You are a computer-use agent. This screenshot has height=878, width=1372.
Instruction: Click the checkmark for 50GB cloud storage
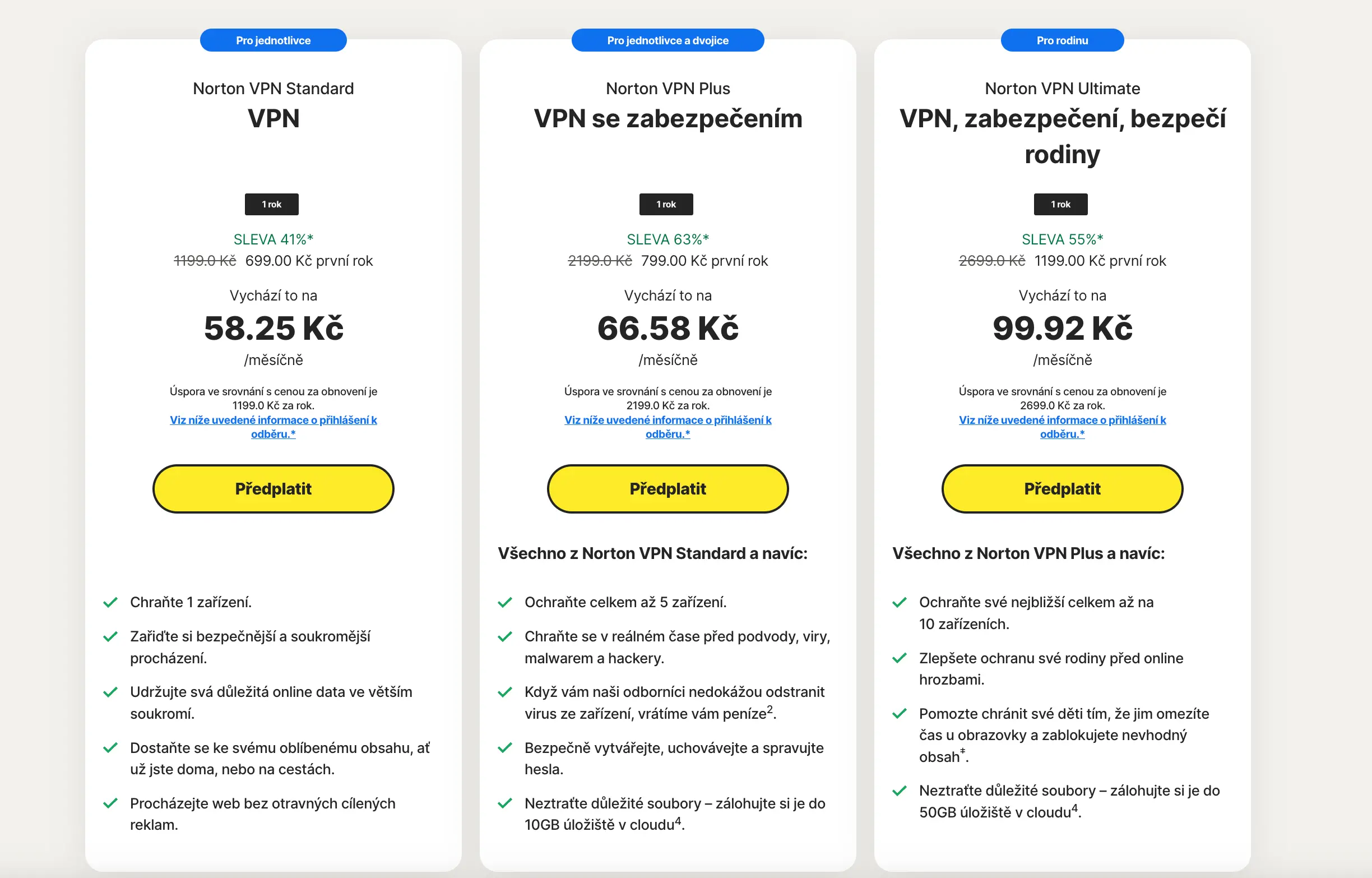point(899,791)
